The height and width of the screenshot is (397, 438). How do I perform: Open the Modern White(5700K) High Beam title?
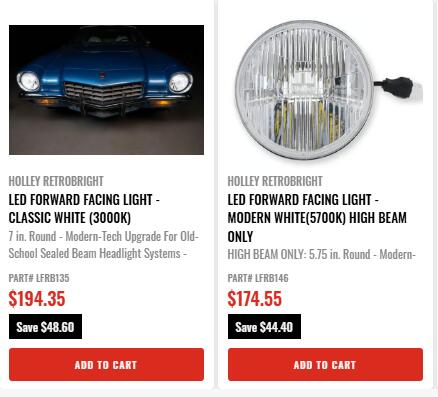(317, 218)
